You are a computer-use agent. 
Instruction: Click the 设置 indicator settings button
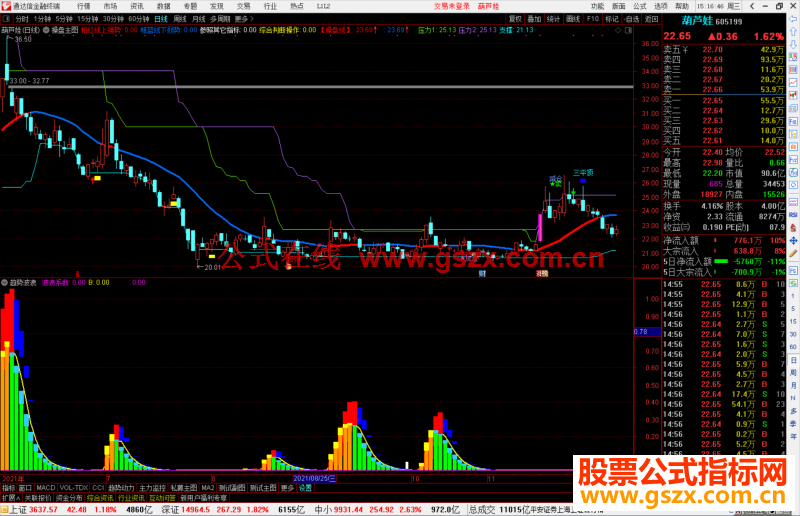pyautogui.click(x=305, y=488)
